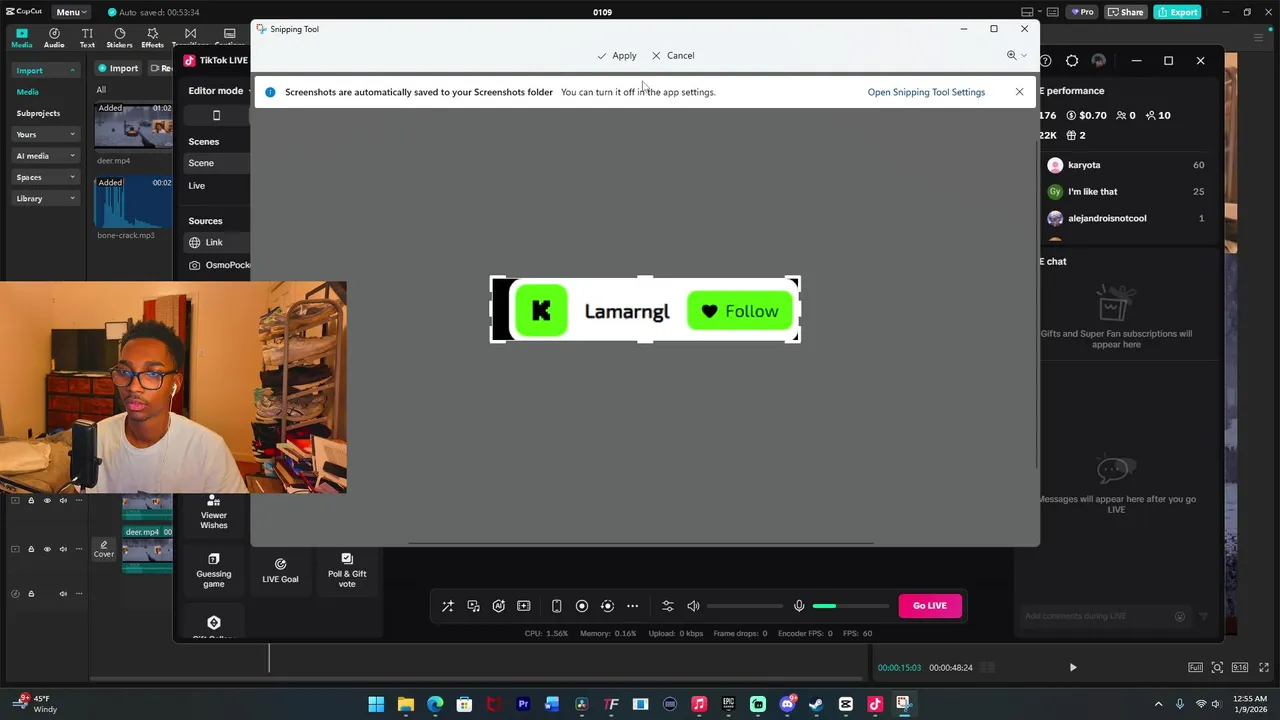Click the fullscreen expand icon in CapCut player
The width and height of the screenshot is (1280, 720).
coord(1264,667)
